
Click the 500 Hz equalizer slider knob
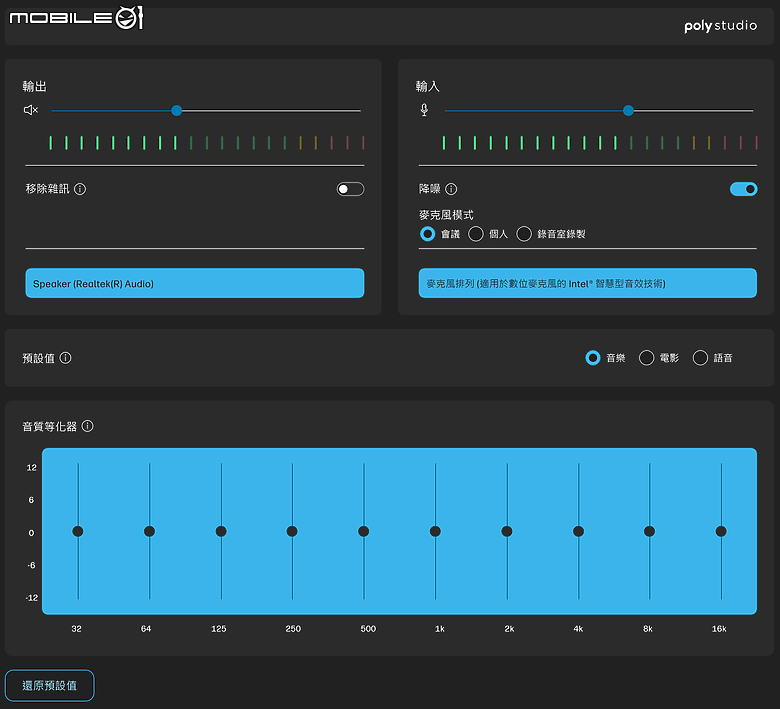tap(364, 531)
